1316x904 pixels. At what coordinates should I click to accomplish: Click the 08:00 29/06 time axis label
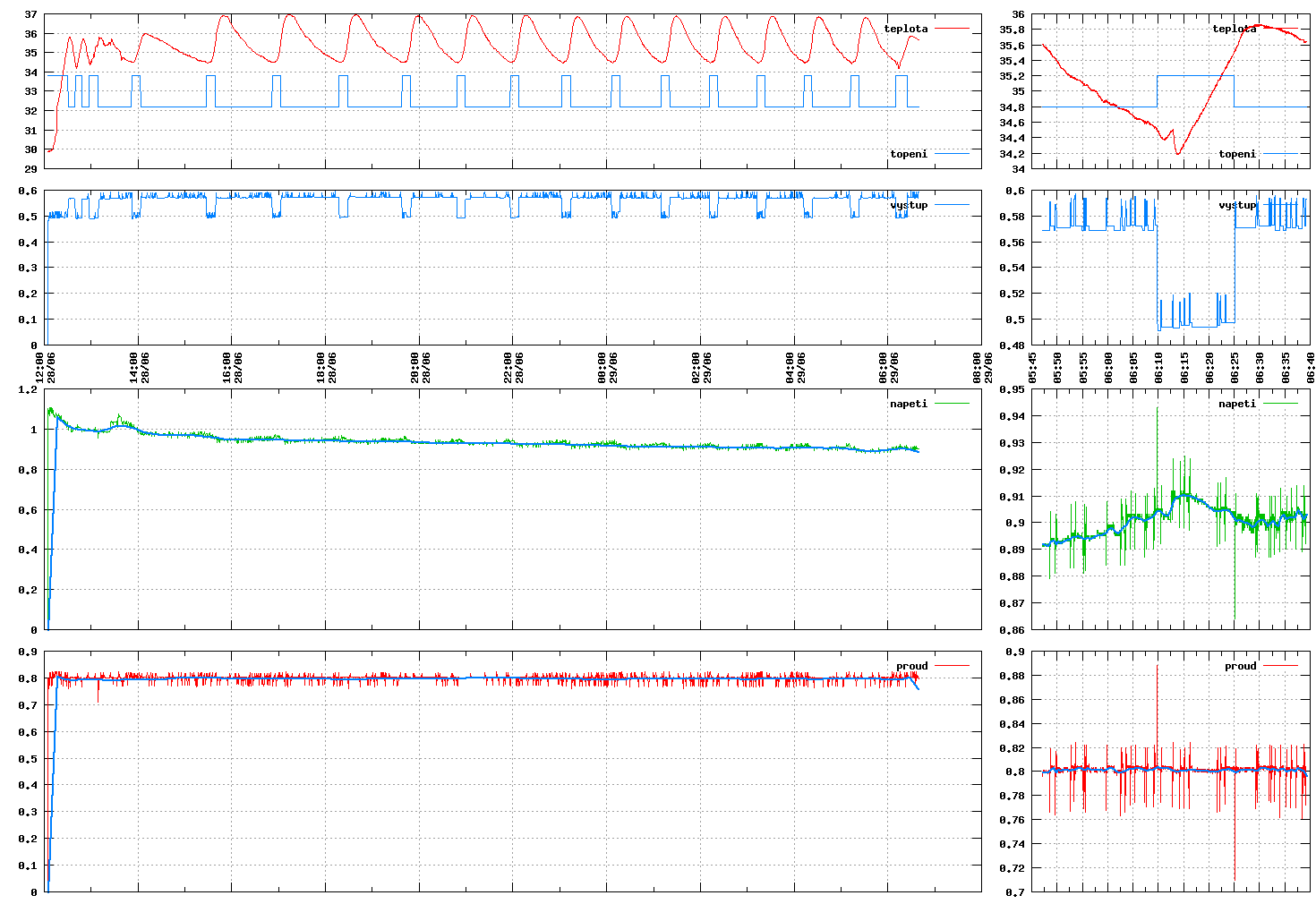[x=983, y=367]
